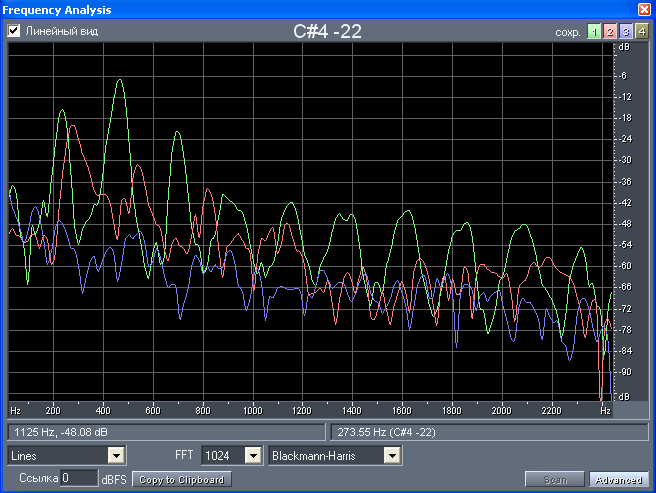The width and height of the screenshot is (656, 493).
Task: Click the Scan button
Action: pyautogui.click(x=555, y=480)
